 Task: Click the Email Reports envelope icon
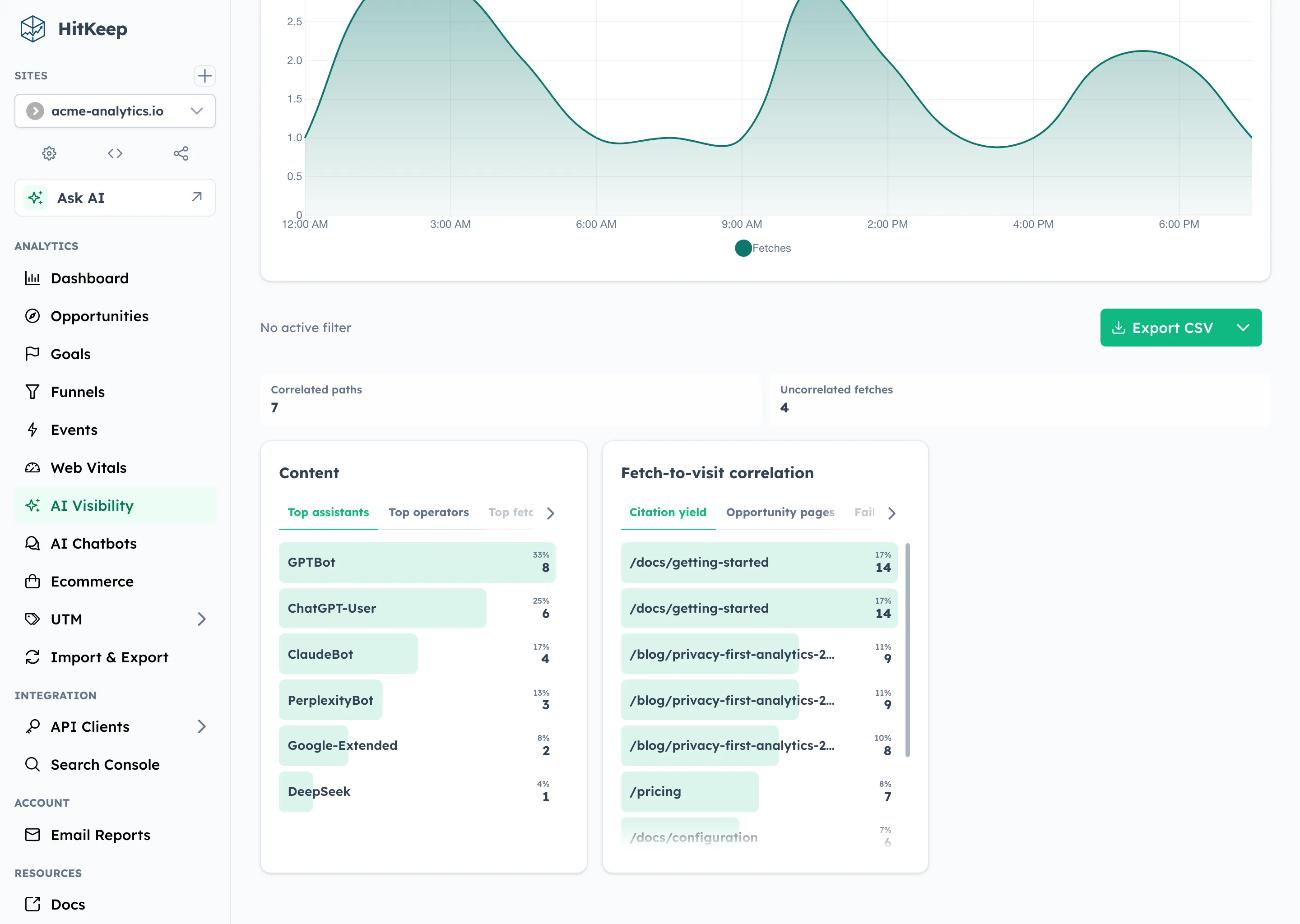pos(32,835)
